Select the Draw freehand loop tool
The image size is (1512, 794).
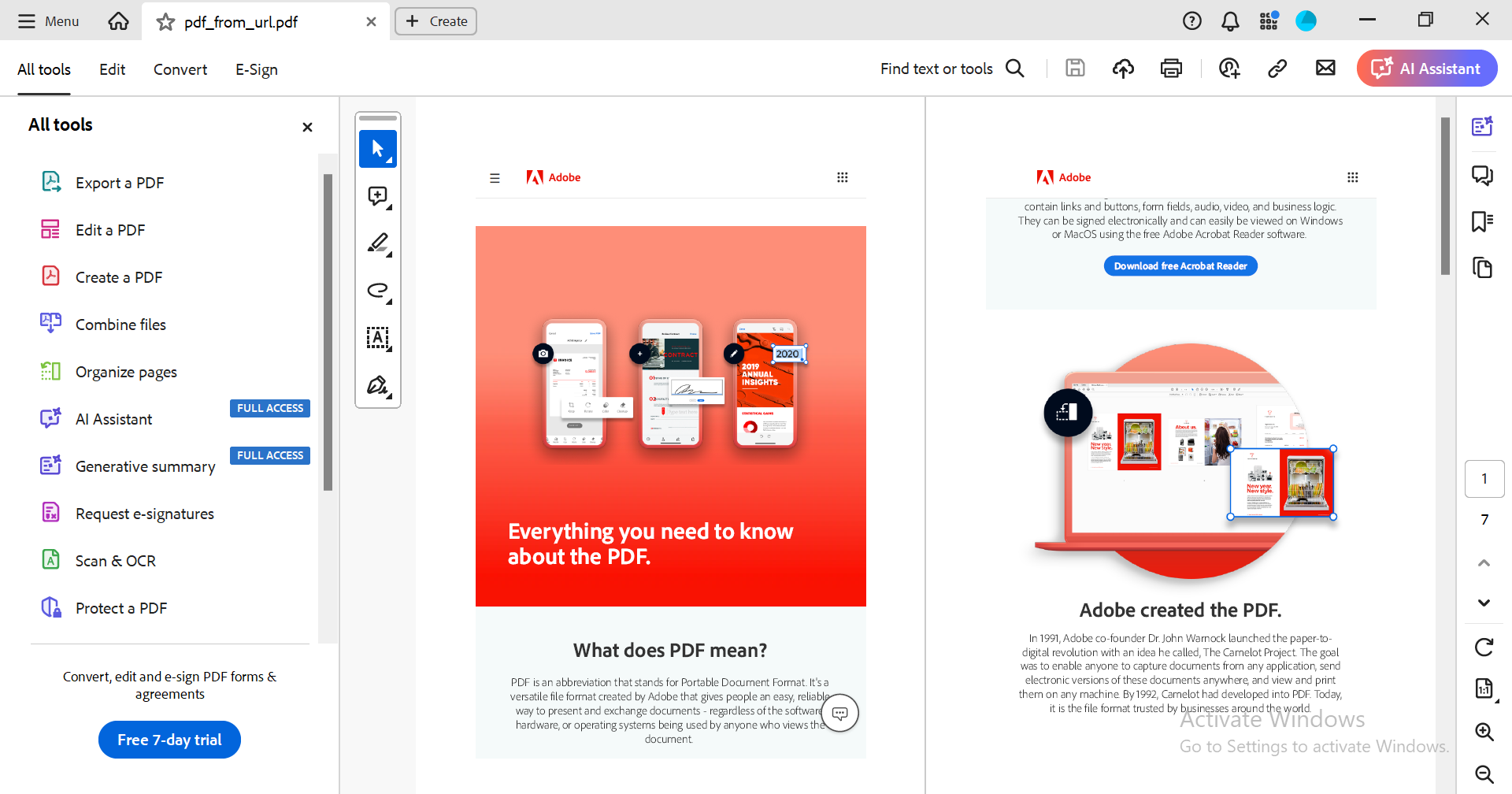pyautogui.click(x=378, y=291)
